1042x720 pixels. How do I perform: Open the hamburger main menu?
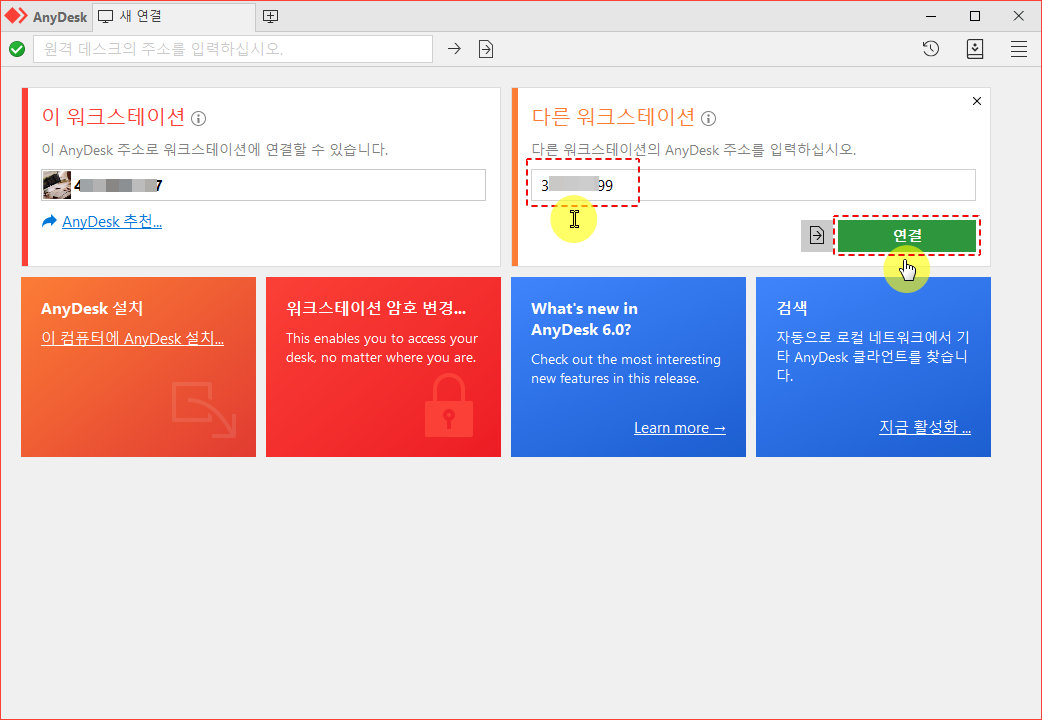click(x=1019, y=49)
